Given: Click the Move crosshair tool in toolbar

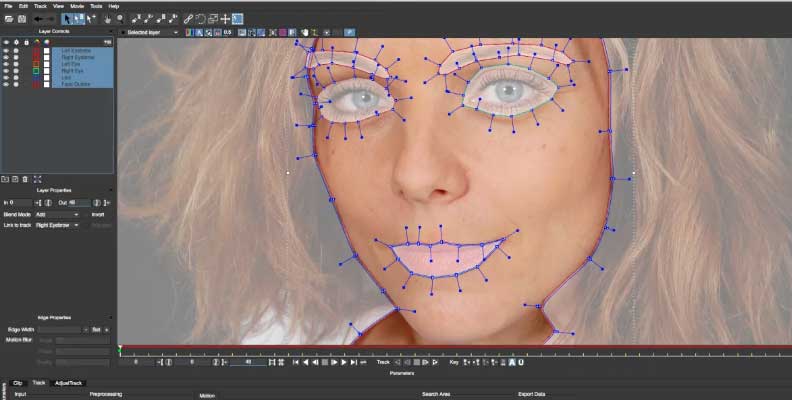Looking at the screenshot, I should point(226,18).
